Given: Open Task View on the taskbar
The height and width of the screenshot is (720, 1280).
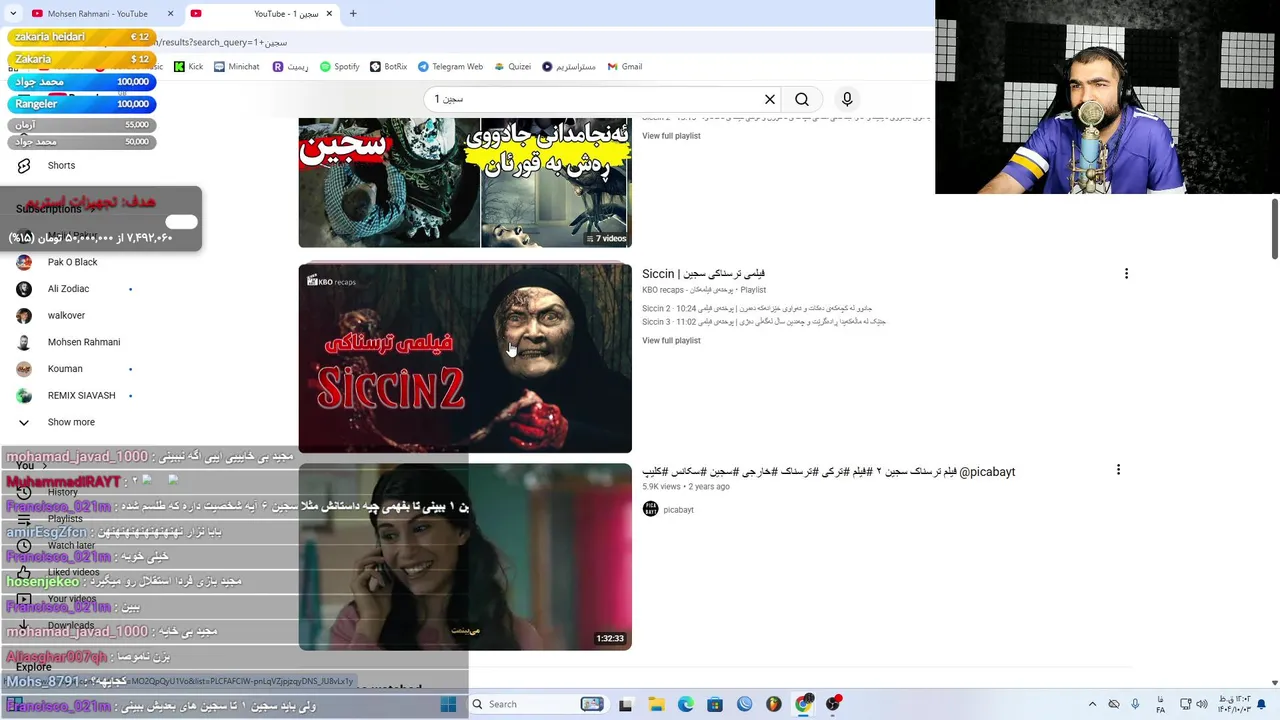Looking at the screenshot, I should (x=625, y=704).
